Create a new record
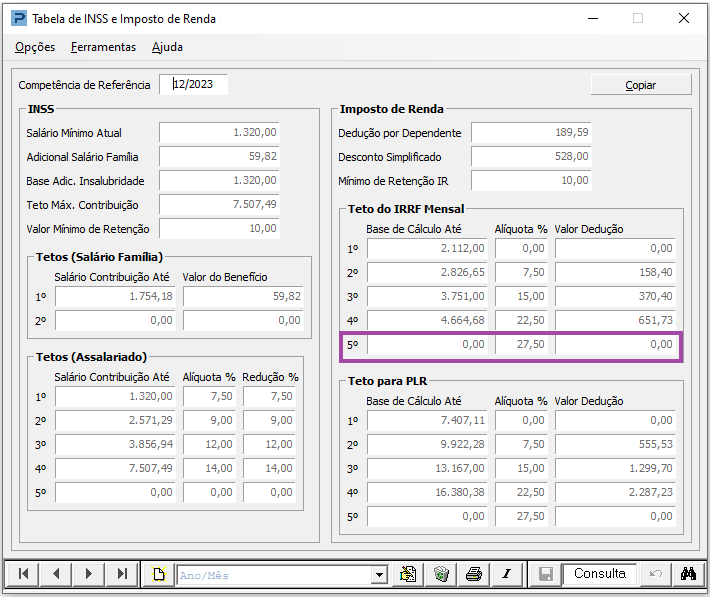The image size is (712, 600). pyautogui.click(x=158, y=574)
